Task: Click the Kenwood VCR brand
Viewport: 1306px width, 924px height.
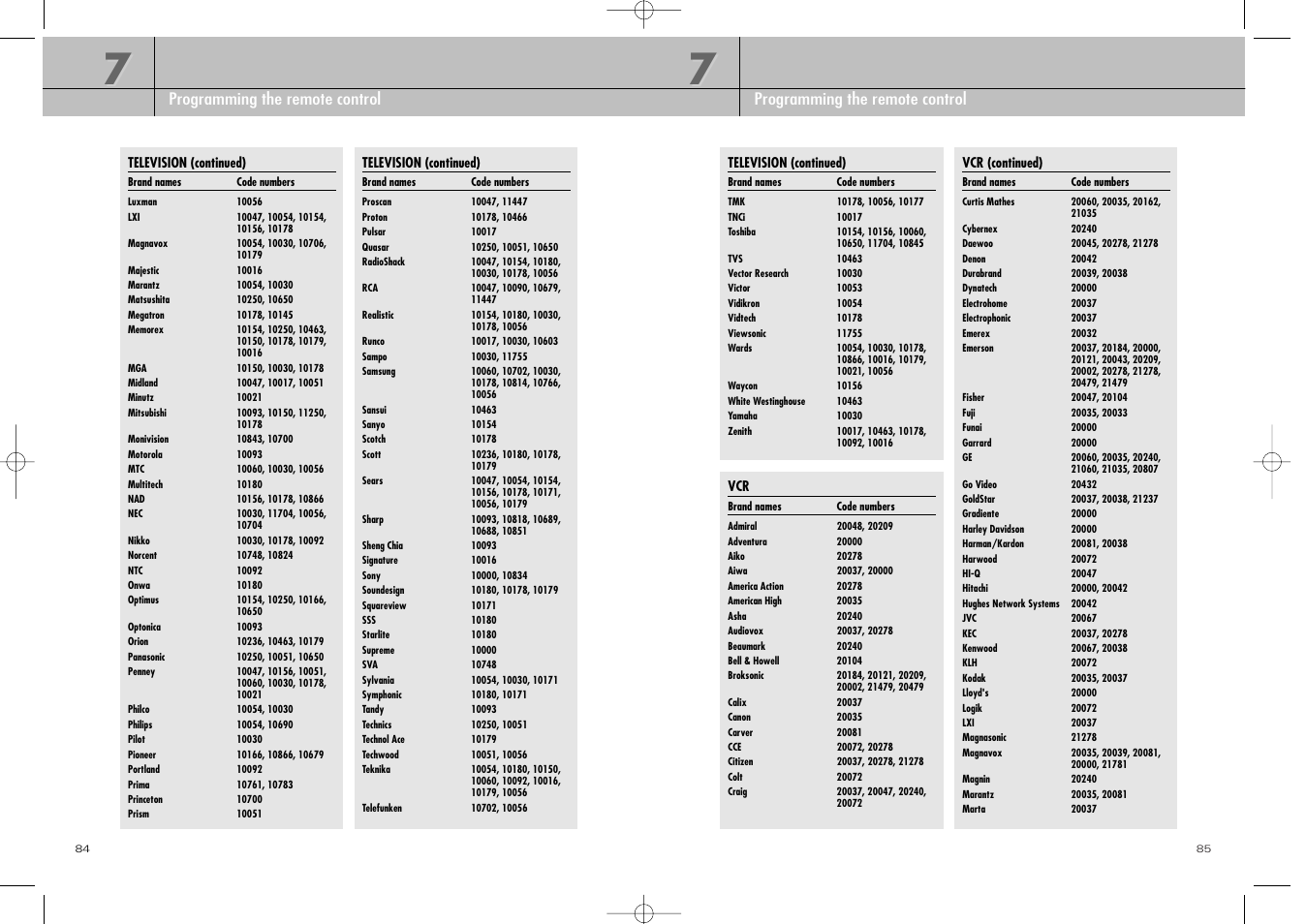Action: click(x=979, y=649)
